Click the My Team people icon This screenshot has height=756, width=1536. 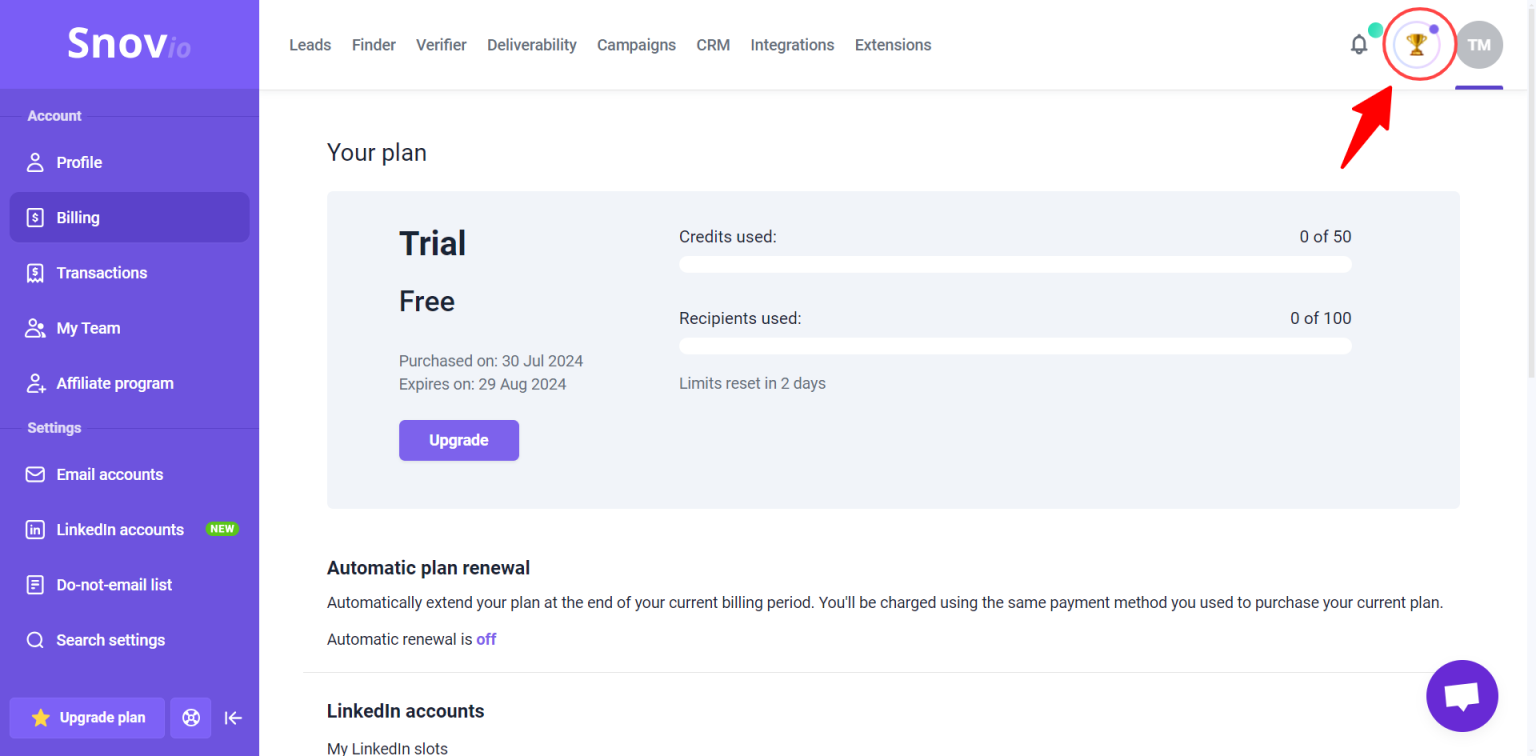35,328
